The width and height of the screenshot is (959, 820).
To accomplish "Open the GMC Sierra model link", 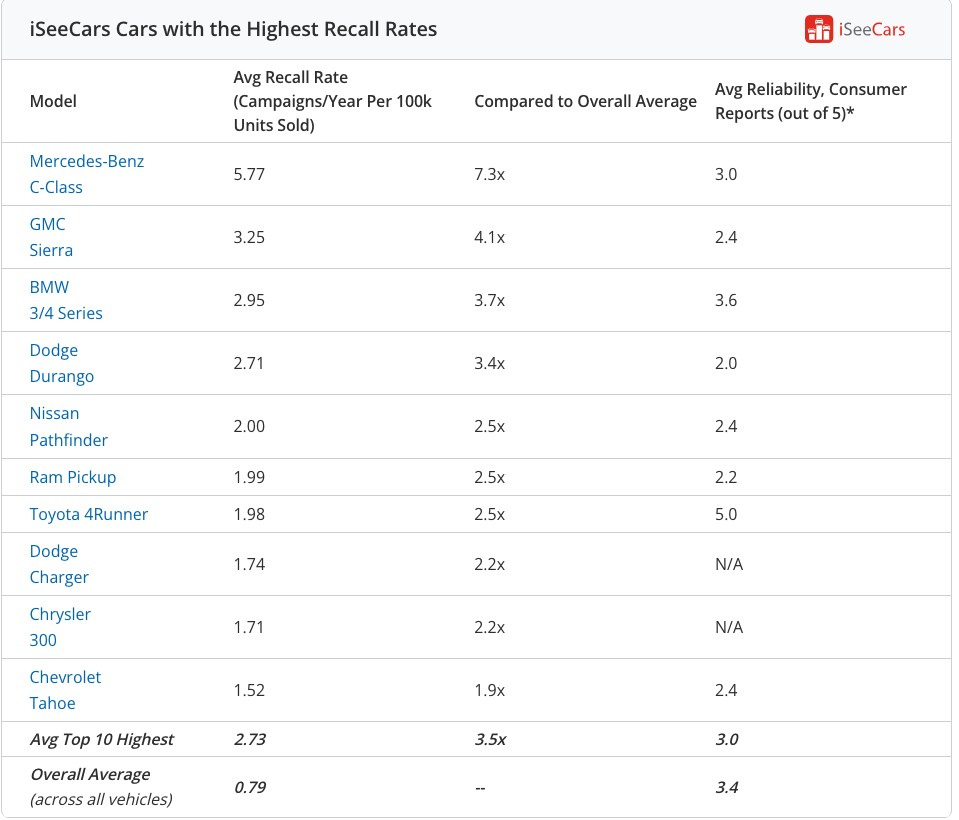I will coord(51,237).
